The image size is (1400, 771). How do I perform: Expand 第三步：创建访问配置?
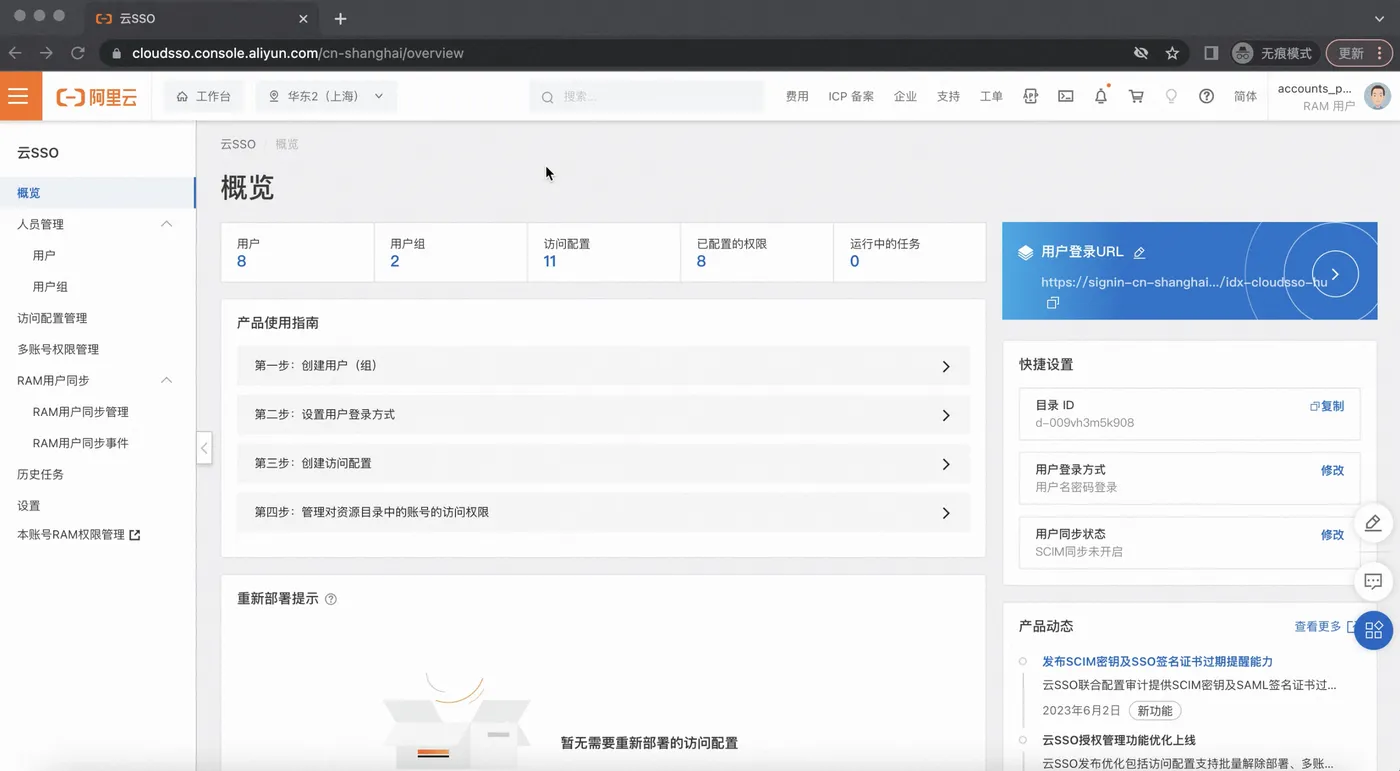(603, 463)
